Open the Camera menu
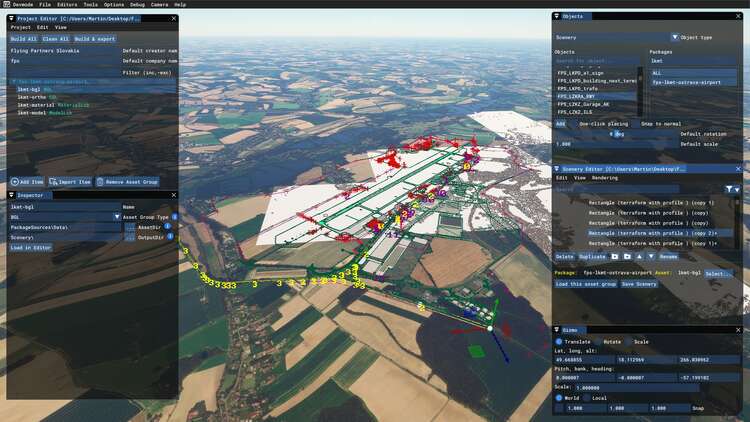The height and width of the screenshot is (422, 750). coord(159,4)
